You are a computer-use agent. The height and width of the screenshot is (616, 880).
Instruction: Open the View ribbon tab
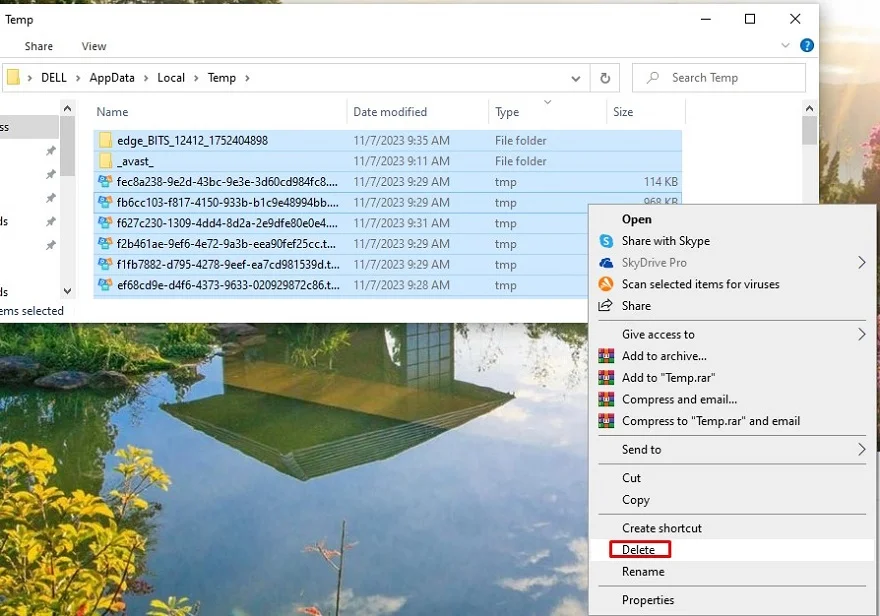pos(94,46)
